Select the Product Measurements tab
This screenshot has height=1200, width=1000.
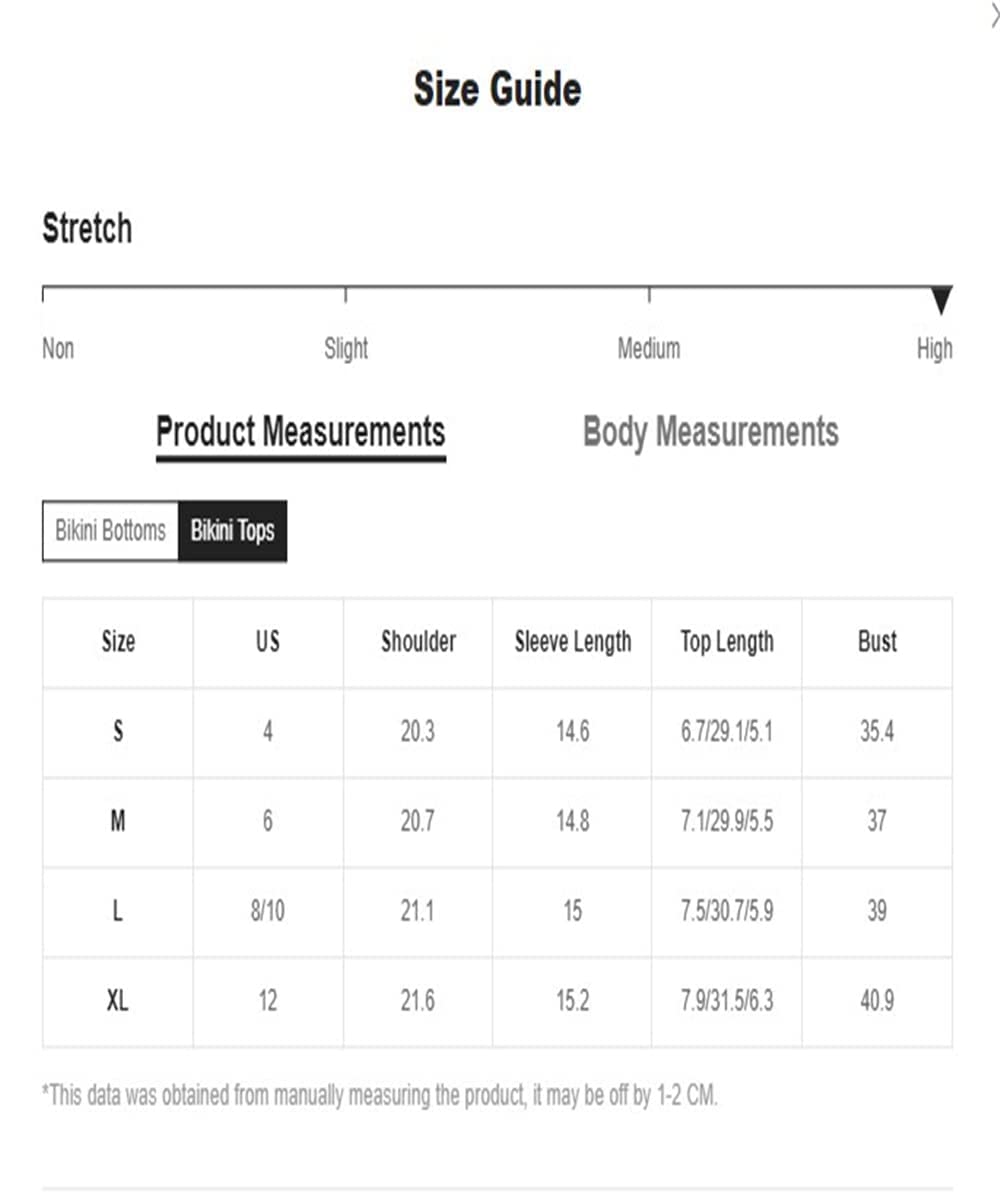click(301, 432)
